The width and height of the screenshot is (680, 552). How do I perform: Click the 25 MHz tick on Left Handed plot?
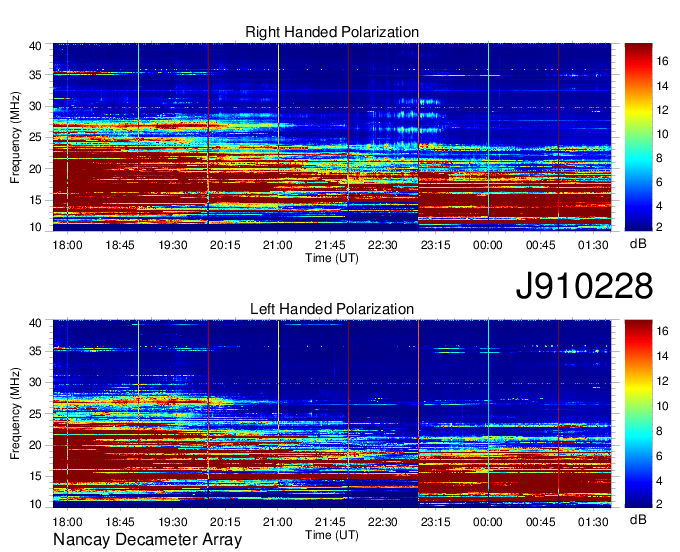click(x=35, y=414)
